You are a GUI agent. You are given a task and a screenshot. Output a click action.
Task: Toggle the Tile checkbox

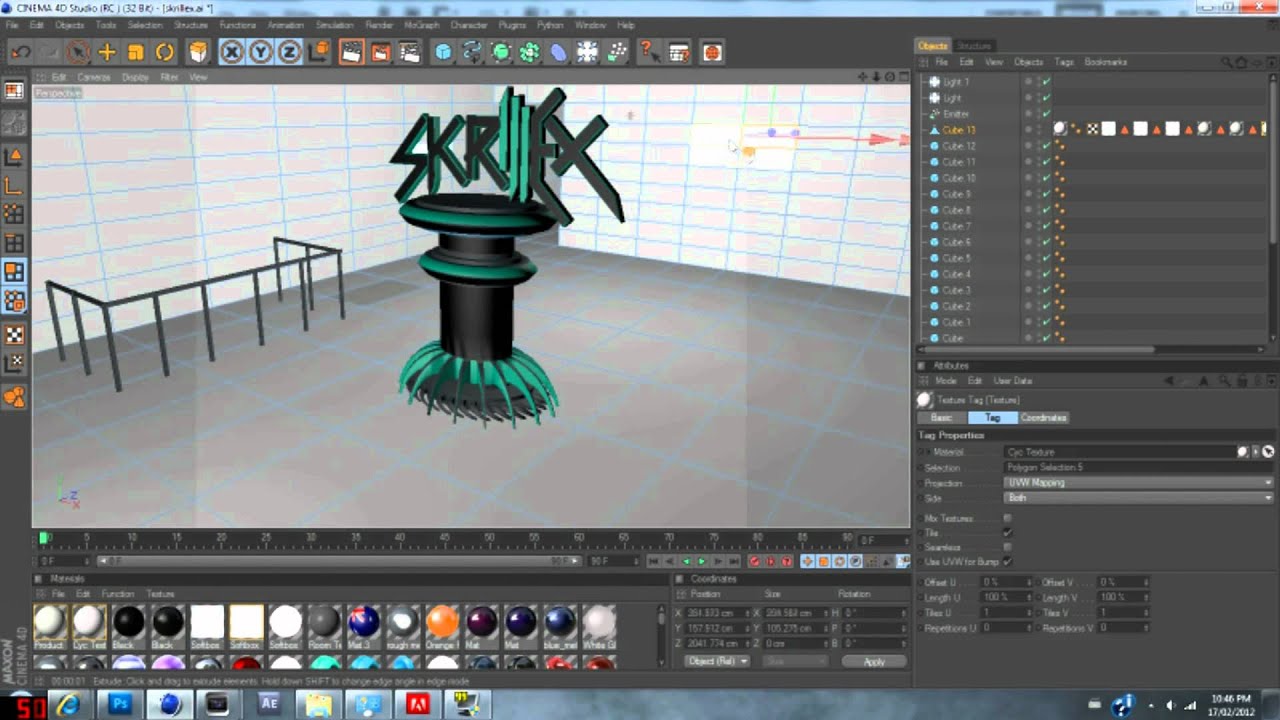(x=1007, y=533)
